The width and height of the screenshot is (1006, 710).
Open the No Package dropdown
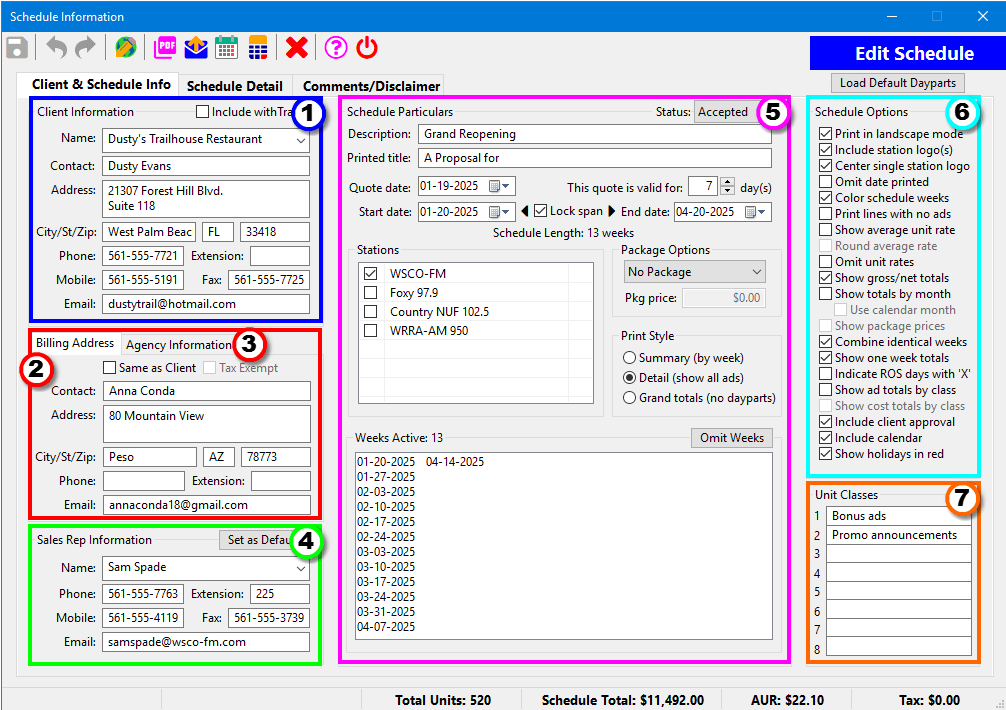(694, 272)
